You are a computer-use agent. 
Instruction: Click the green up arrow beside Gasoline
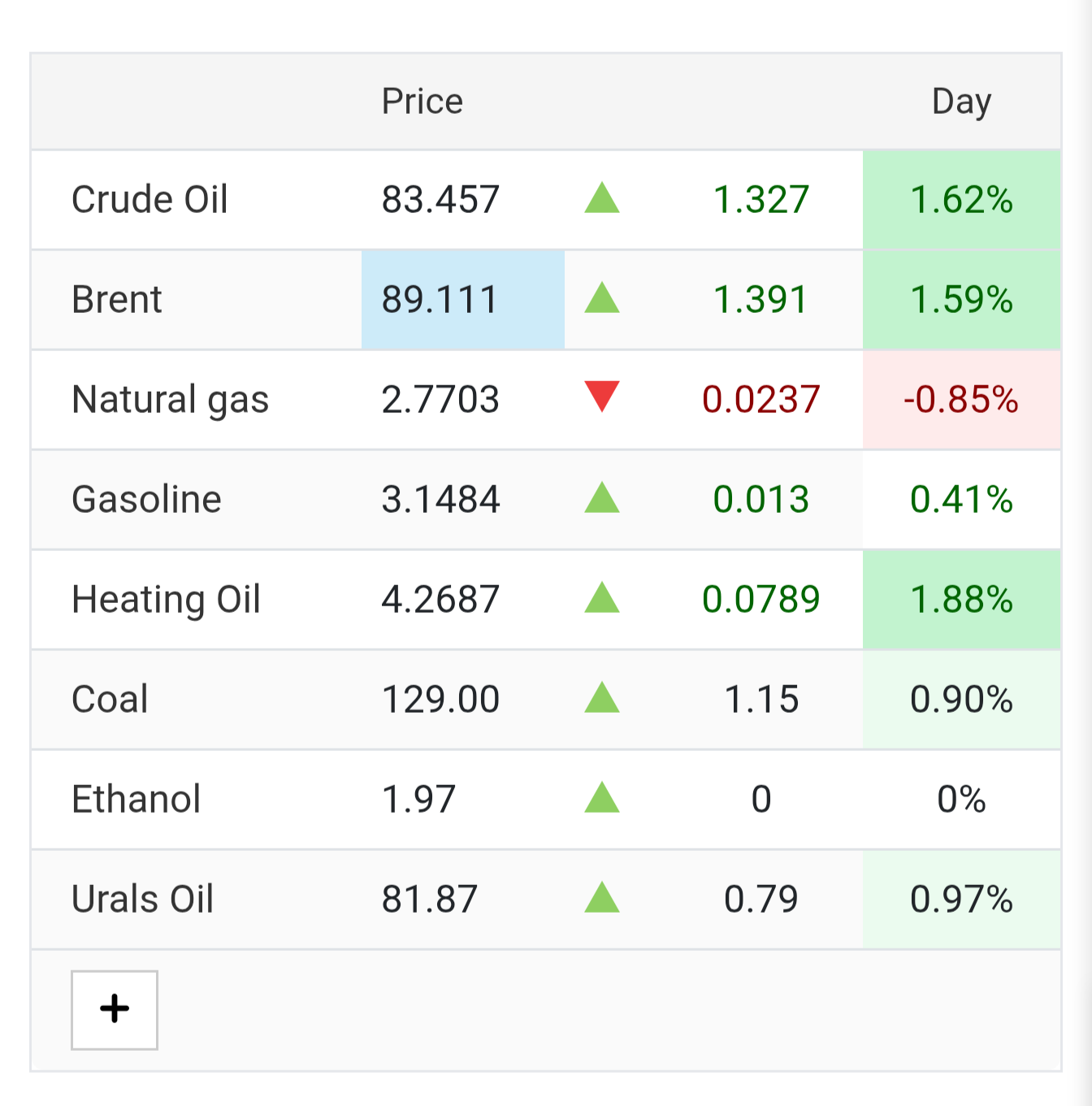pyautogui.click(x=602, y=498)
